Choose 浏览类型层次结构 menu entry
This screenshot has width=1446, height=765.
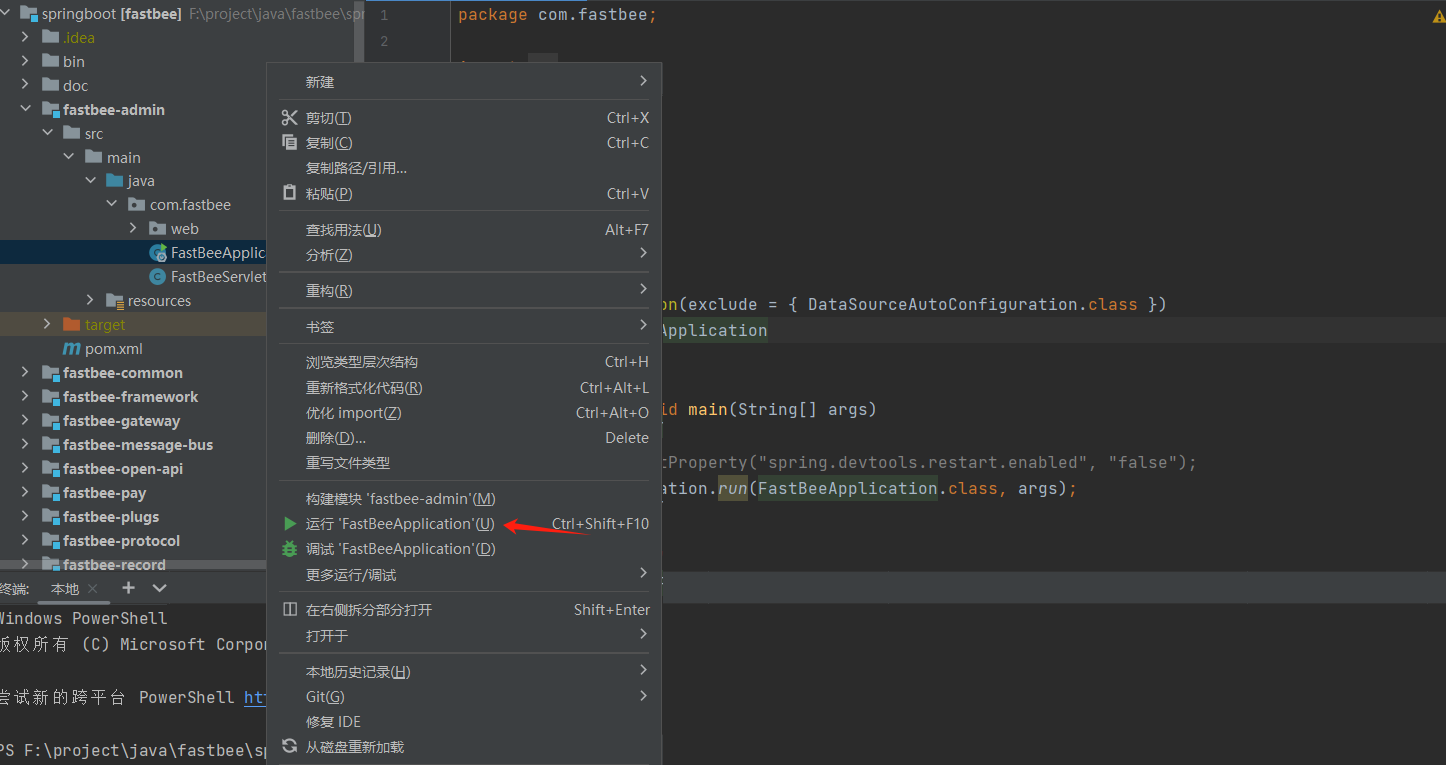[464, 362]
